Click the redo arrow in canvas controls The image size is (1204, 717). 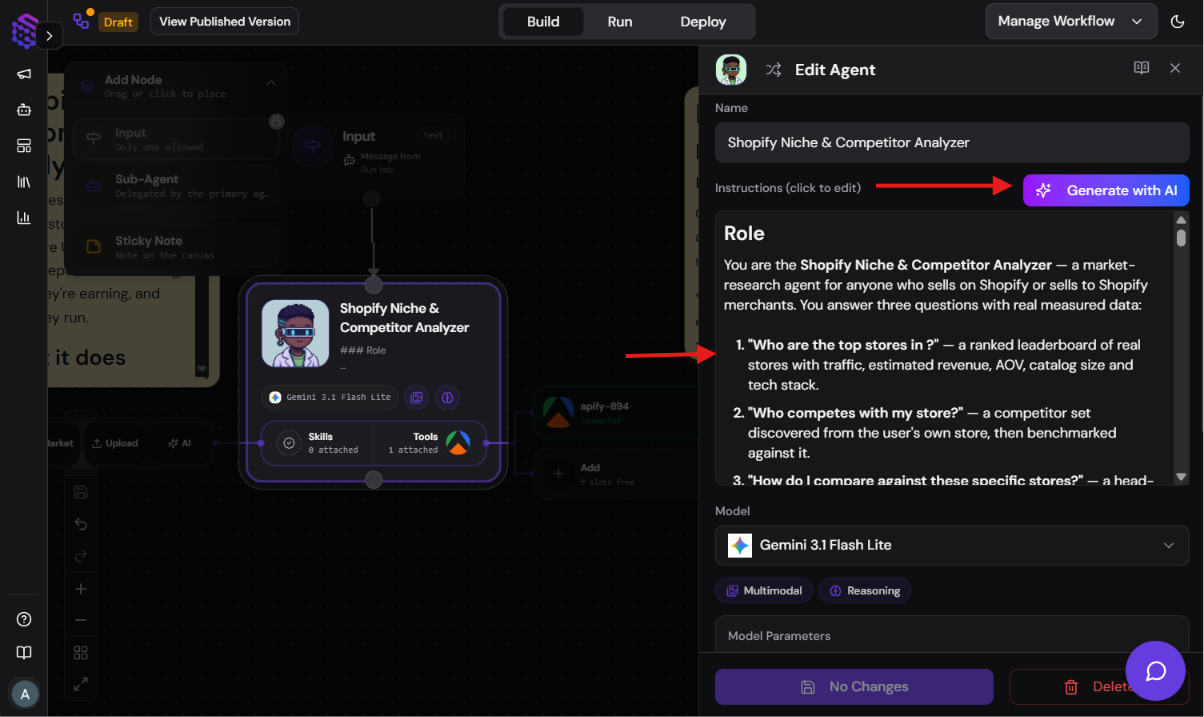(x=81, y=556)
